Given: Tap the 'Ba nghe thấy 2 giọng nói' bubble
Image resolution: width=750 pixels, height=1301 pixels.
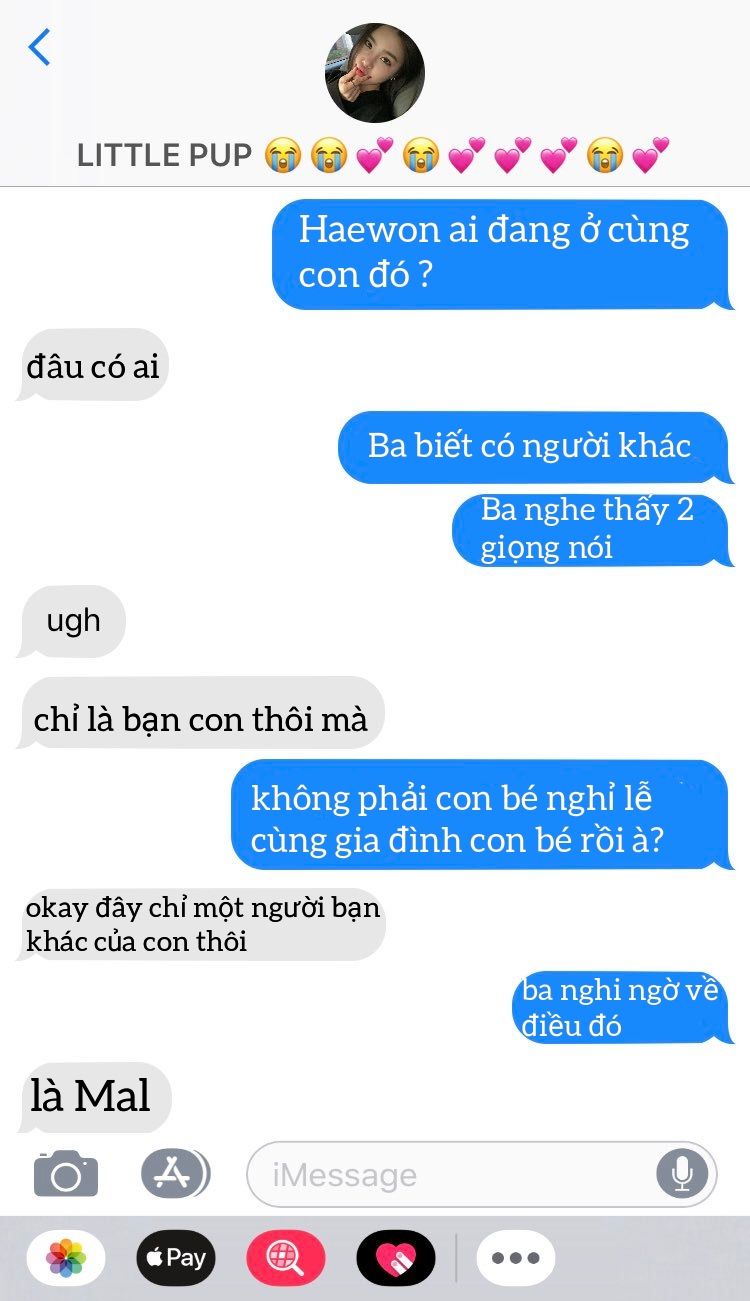Looking at the screenshot, I should pos(592,529).
